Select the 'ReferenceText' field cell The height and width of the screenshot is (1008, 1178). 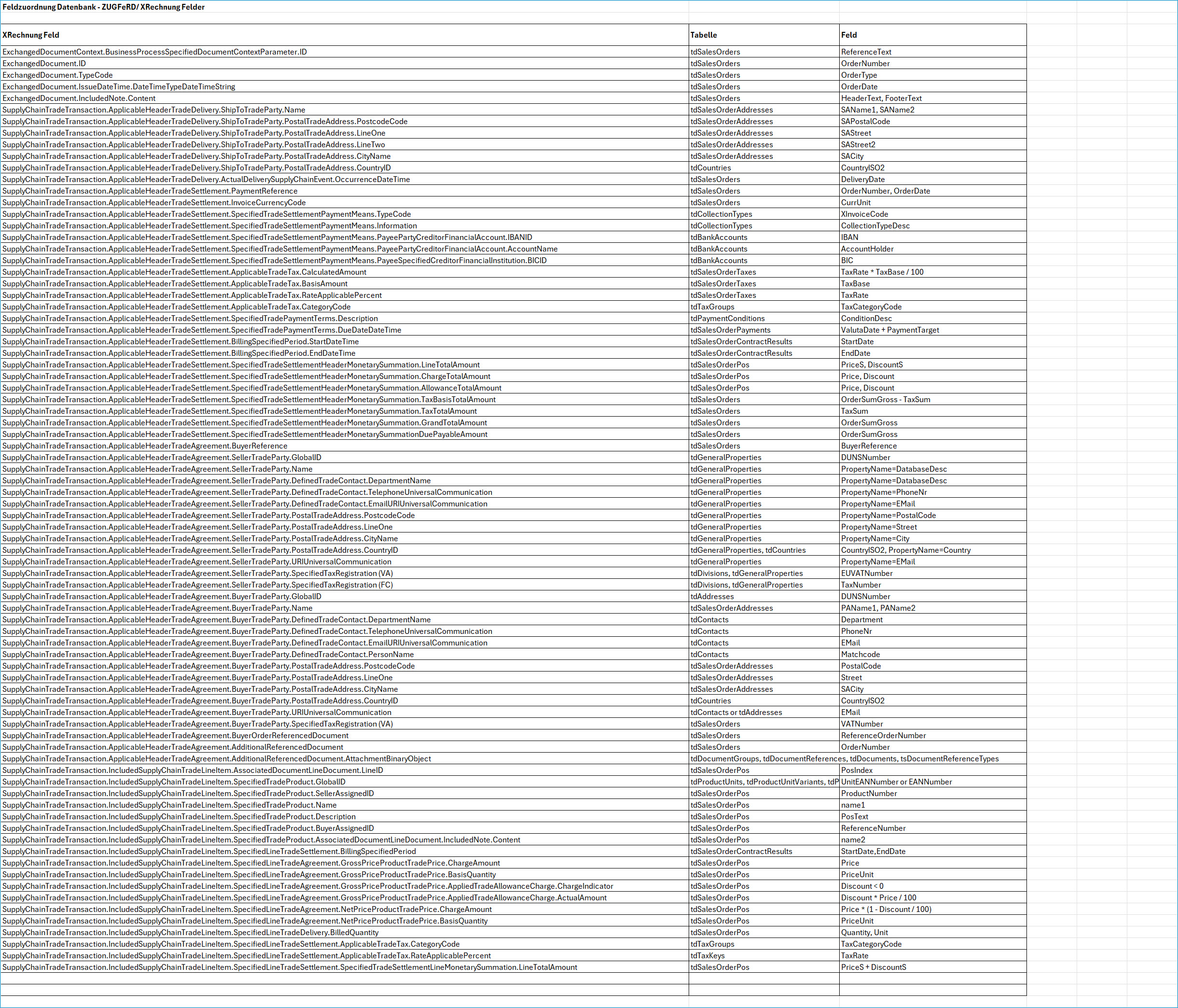tap(932, 52)
